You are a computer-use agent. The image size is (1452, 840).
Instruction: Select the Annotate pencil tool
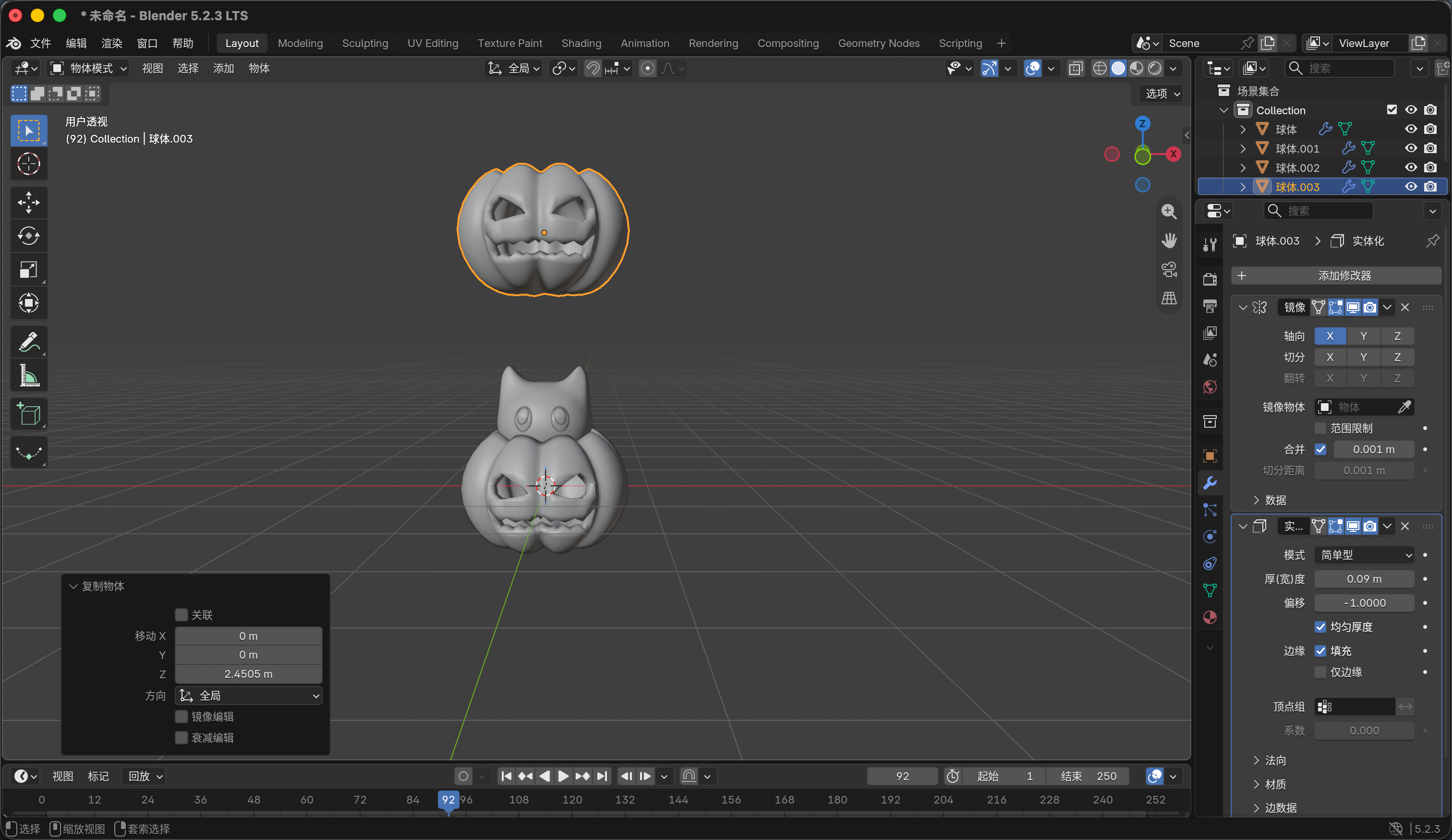[x=29, y=342]
